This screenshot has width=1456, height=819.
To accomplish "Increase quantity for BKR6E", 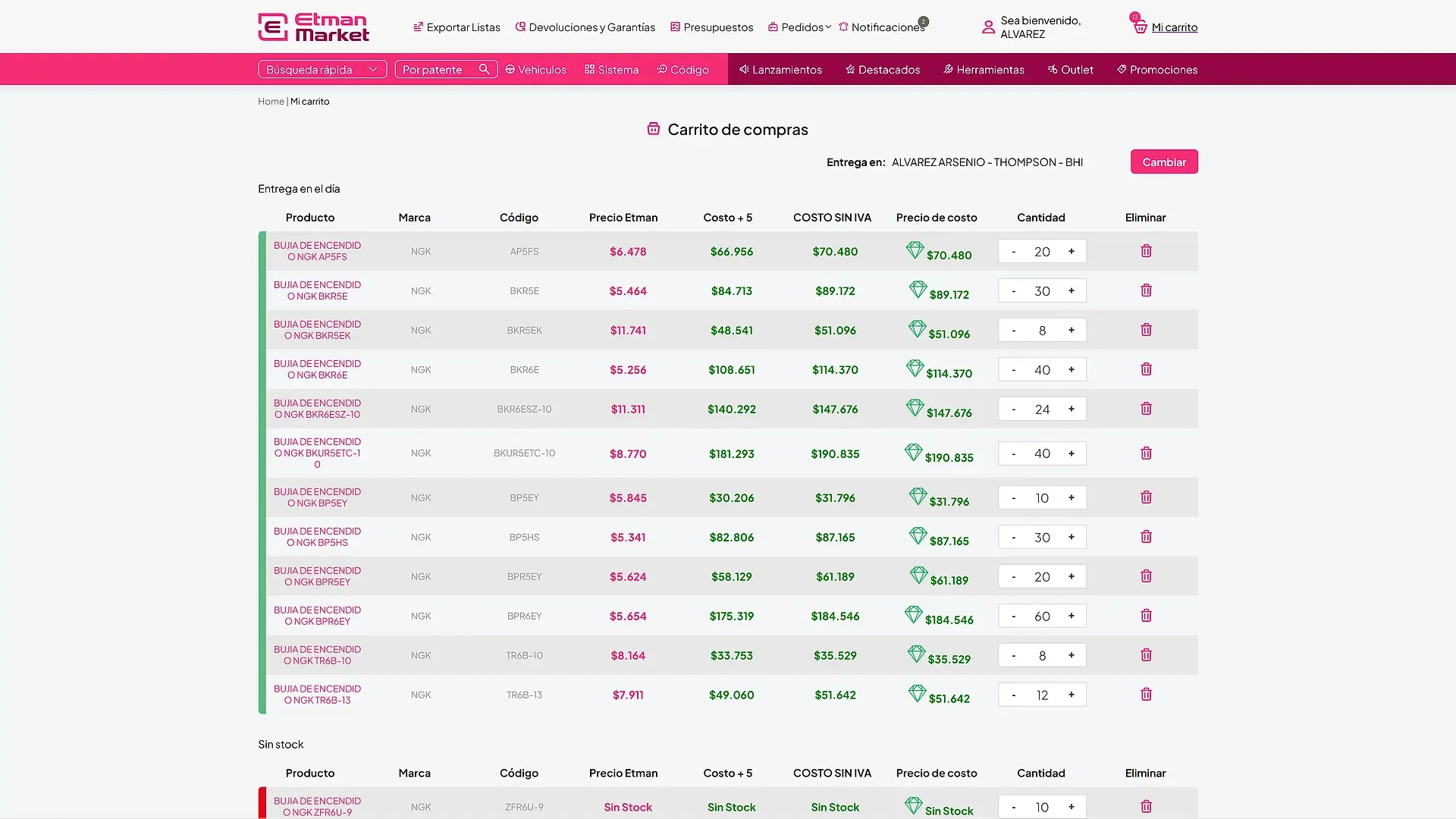I will [1071, 369].
